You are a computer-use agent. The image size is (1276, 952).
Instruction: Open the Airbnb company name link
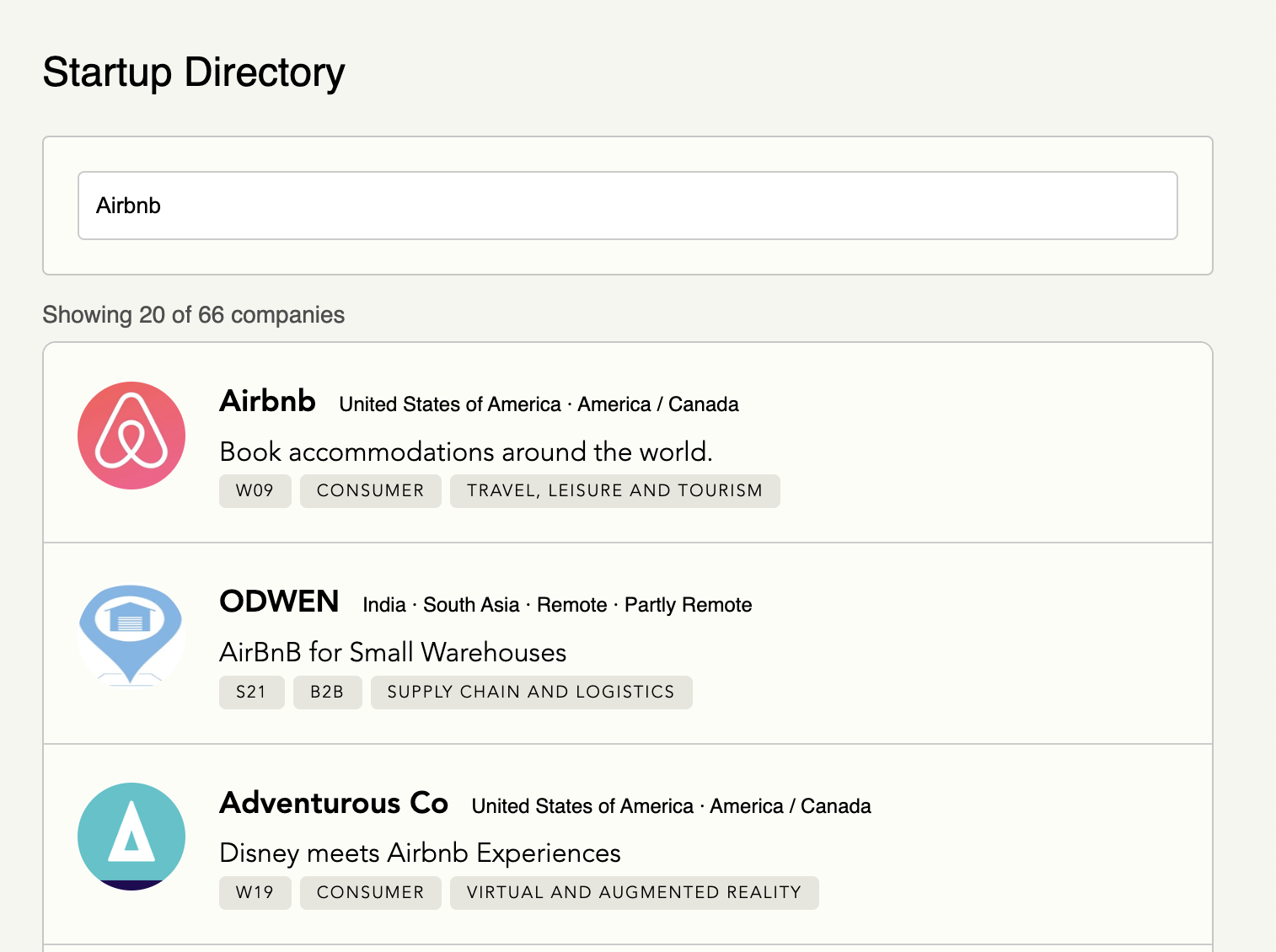coord(267,401)
